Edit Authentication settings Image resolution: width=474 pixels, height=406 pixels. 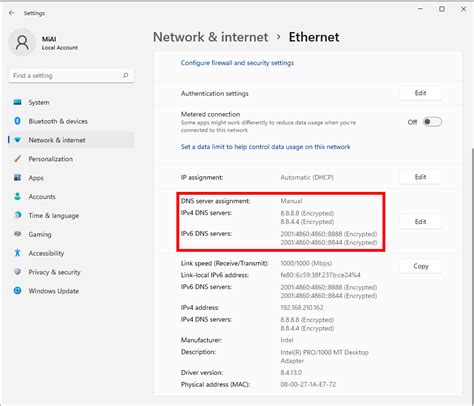[420, 93]
